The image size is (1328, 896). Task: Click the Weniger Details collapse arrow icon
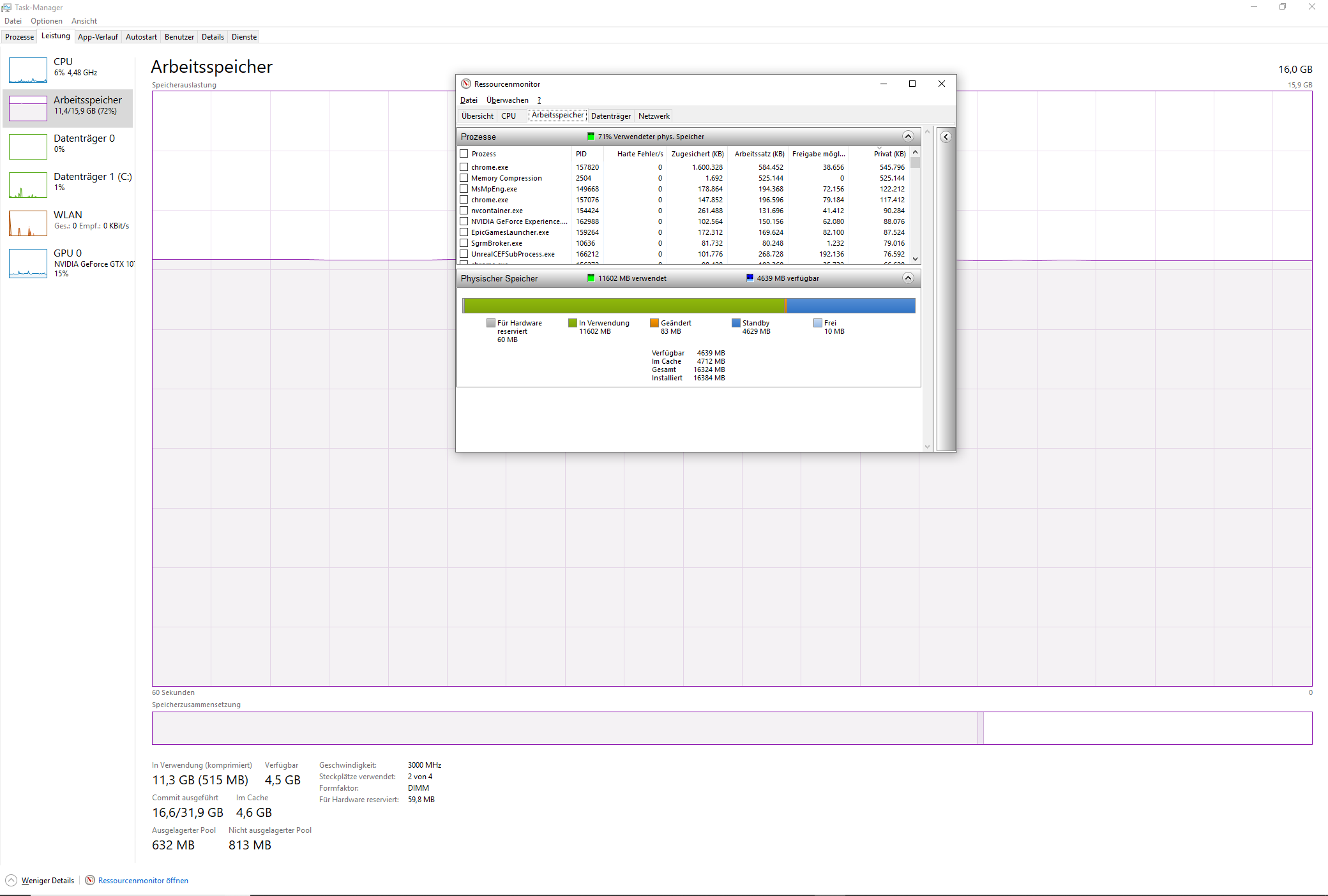11,880
